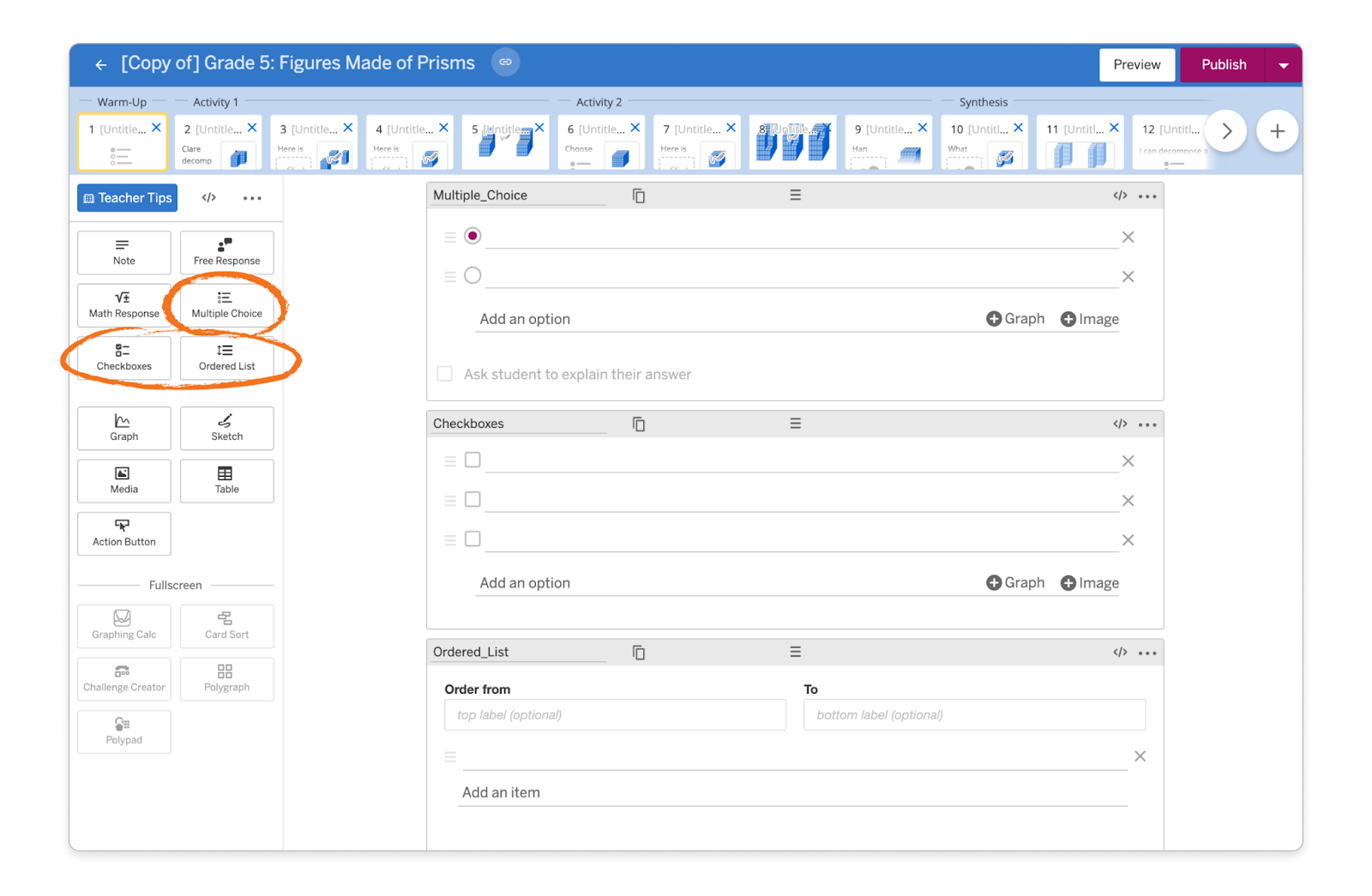Add a Note component
1372x896 pixels.
[x=123, y=252]
